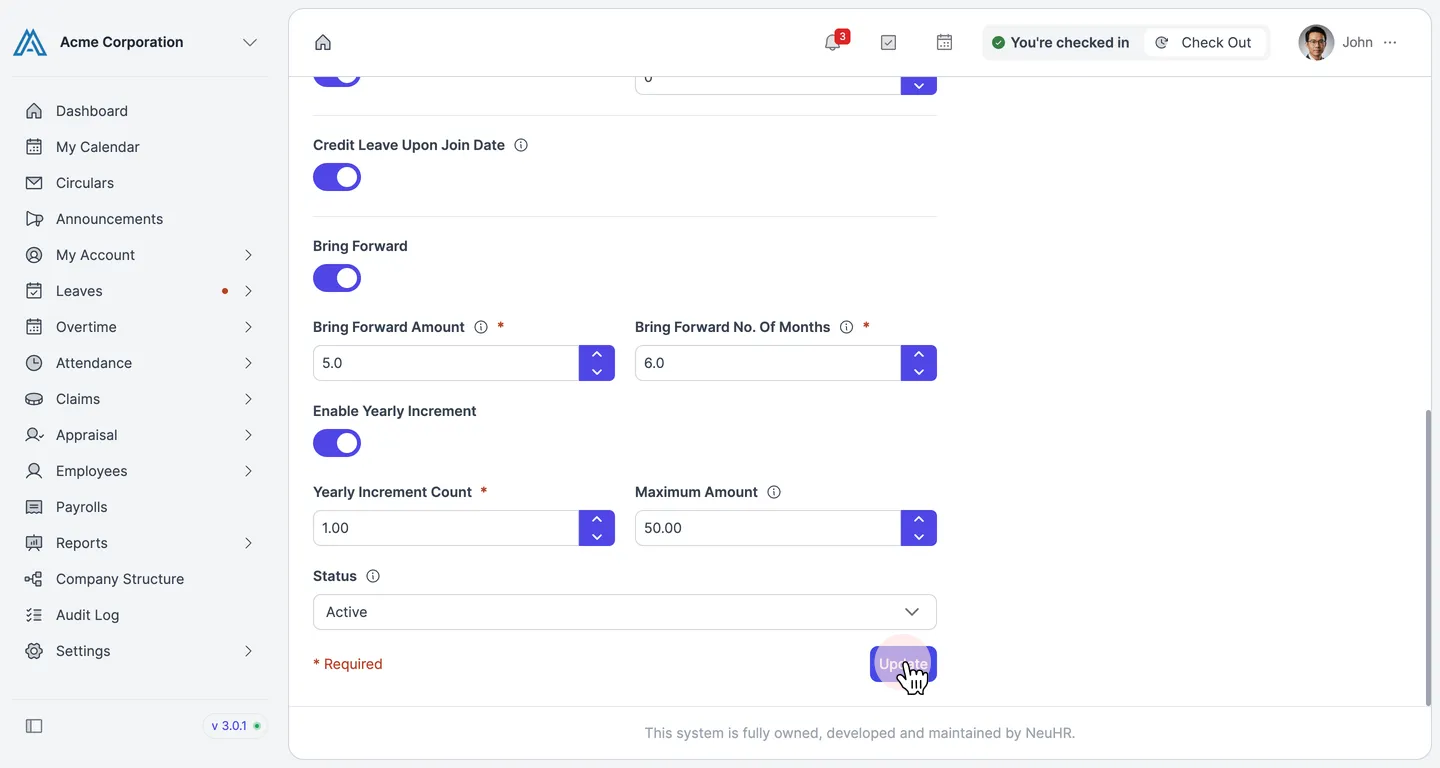Screen dimensions: 1440x768
Task: Open the calendar icon in top bar
Action: click(944, 42)
